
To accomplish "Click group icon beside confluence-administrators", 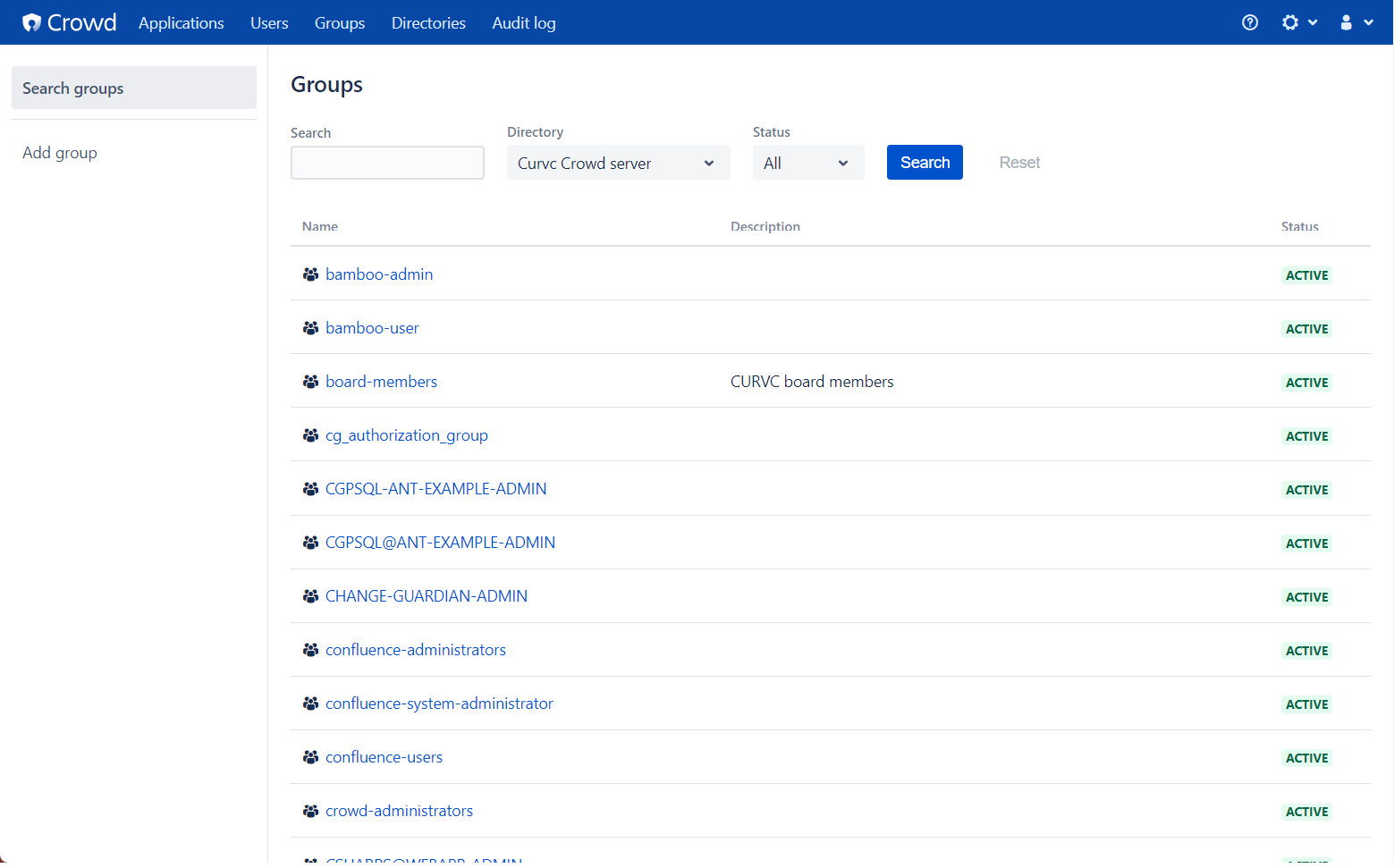I will point(310,650).
